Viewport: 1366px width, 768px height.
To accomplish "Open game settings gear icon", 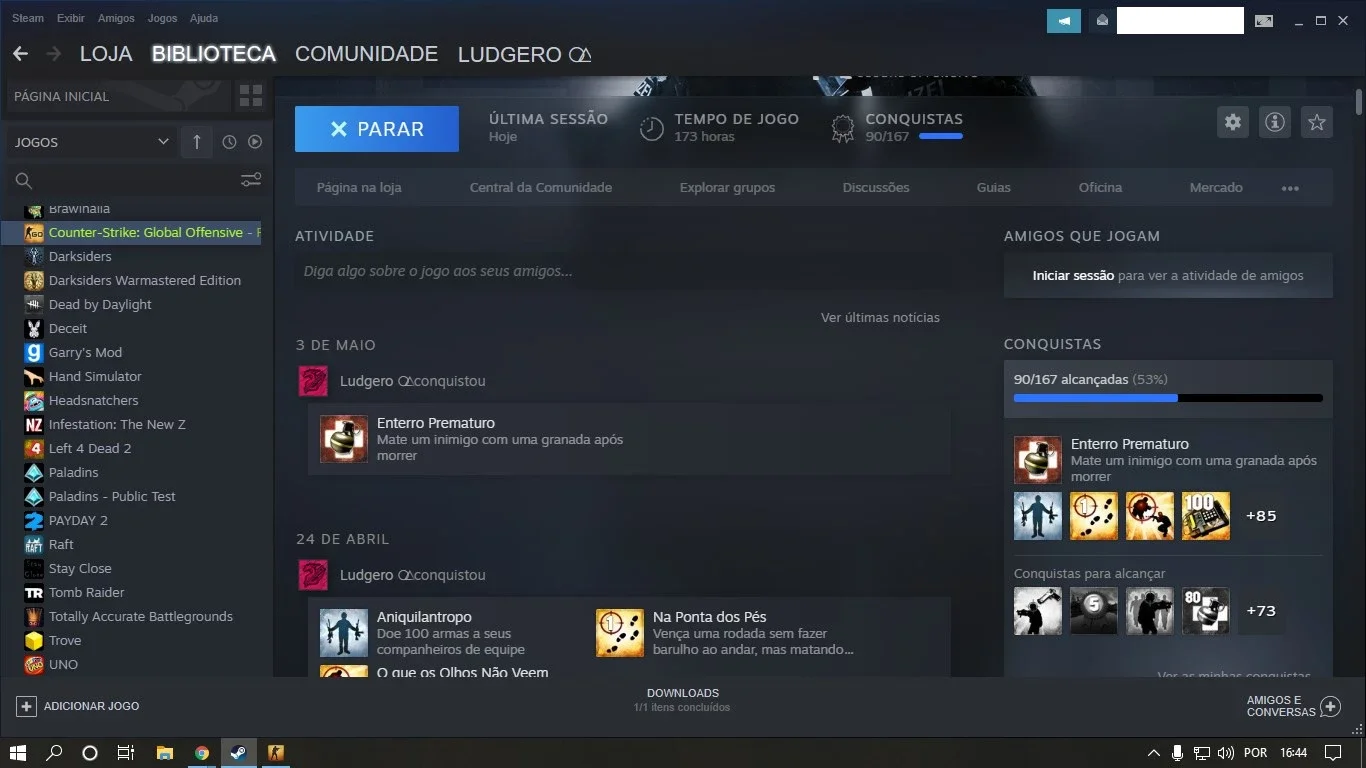I will pyautogui.click(x=1233, y=122).
